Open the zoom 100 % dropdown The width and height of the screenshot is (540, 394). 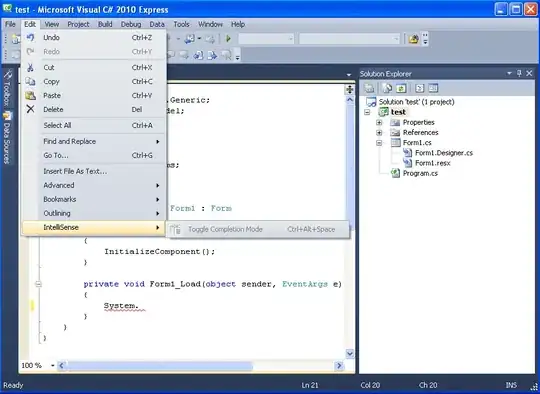pyautogui.click(x=53, y=365)
